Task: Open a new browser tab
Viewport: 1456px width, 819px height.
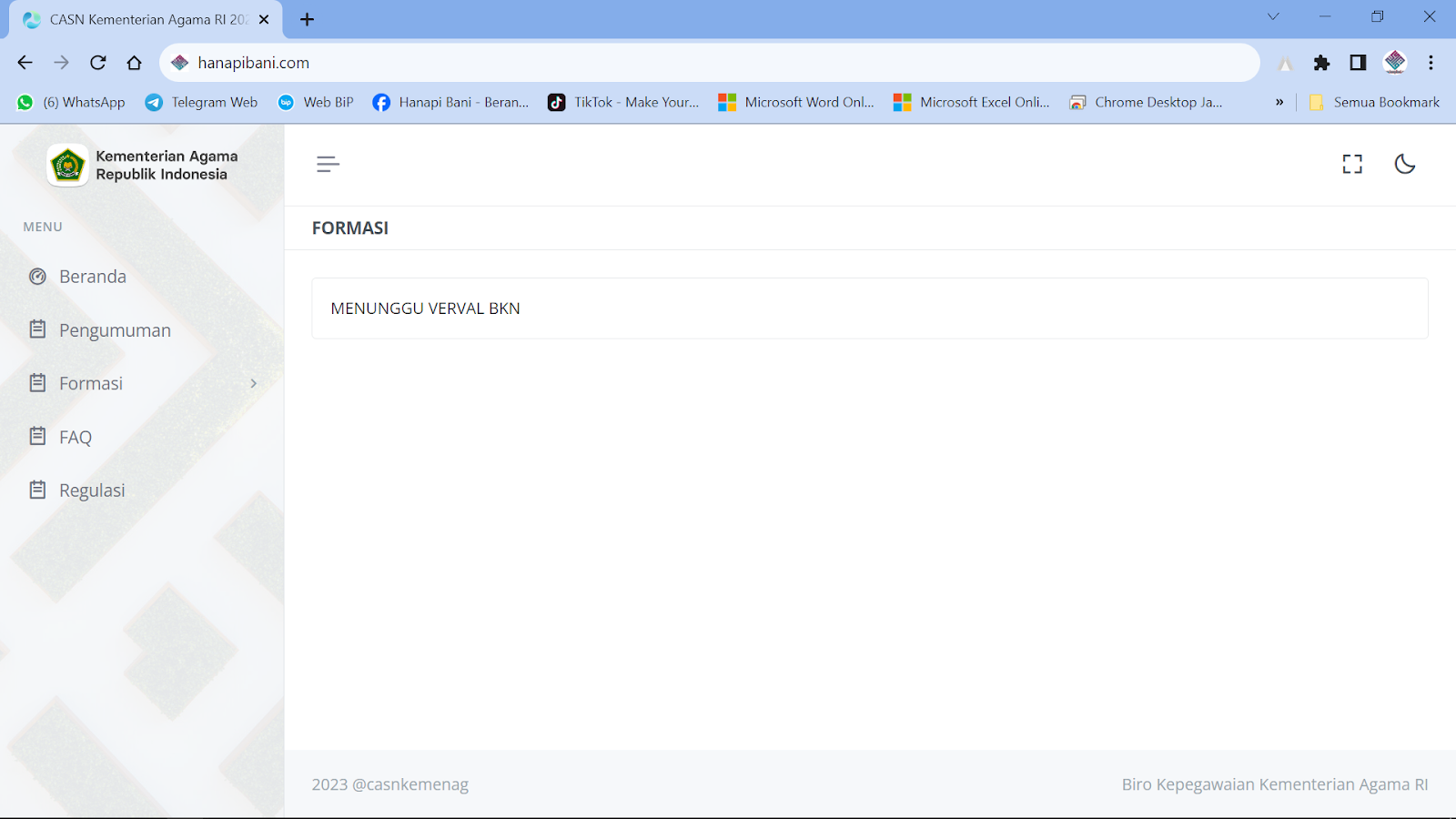Action: pos(308,19)
